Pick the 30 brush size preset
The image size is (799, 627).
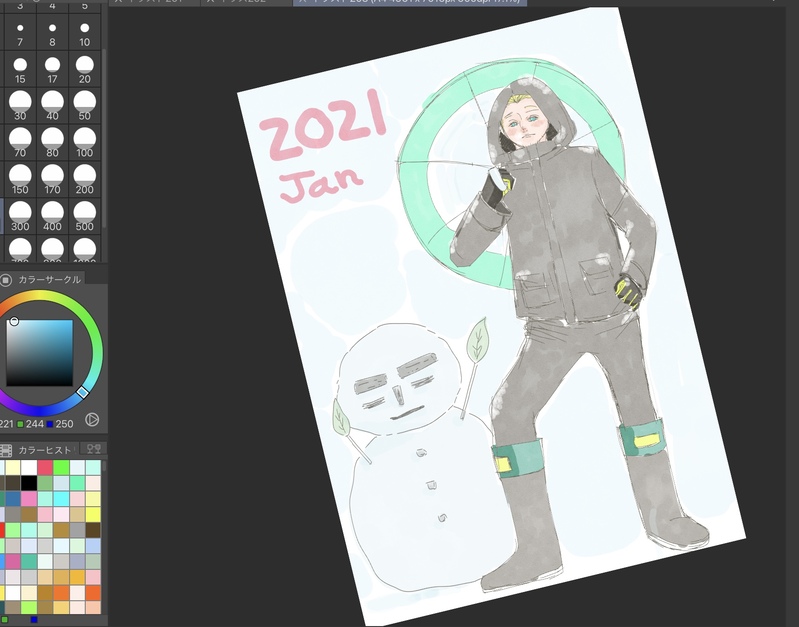(x=20, y=106)
